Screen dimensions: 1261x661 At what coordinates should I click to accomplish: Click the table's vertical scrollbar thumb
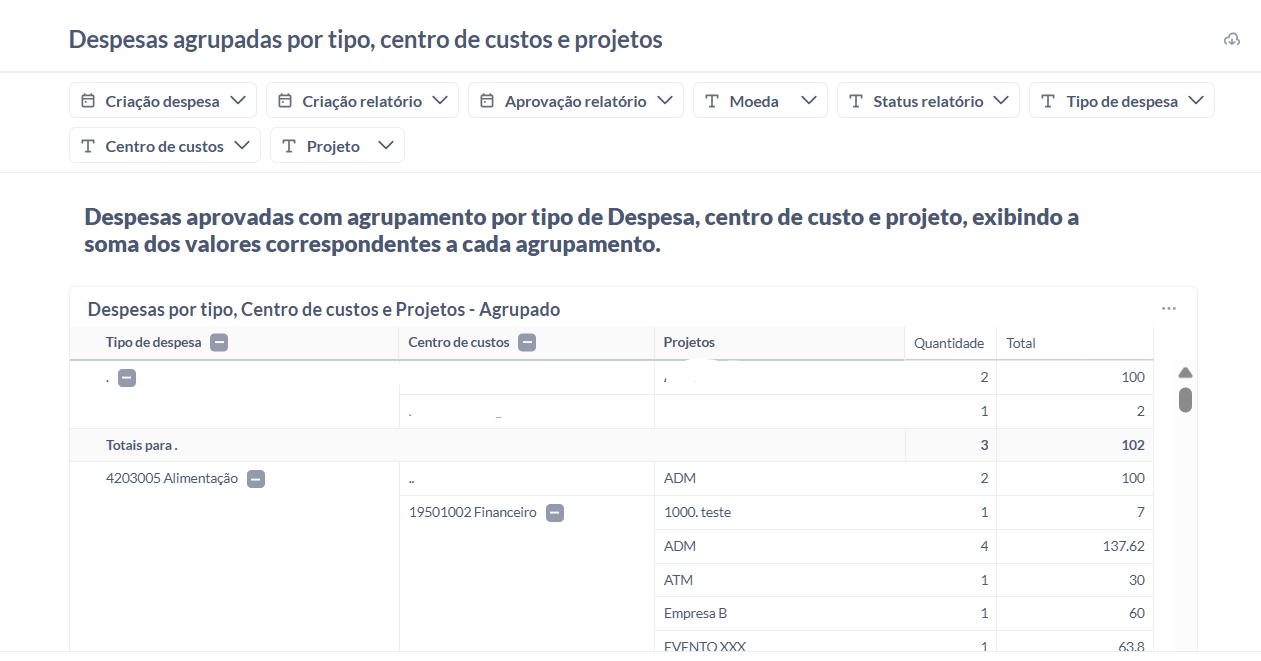click(1186, 400)
